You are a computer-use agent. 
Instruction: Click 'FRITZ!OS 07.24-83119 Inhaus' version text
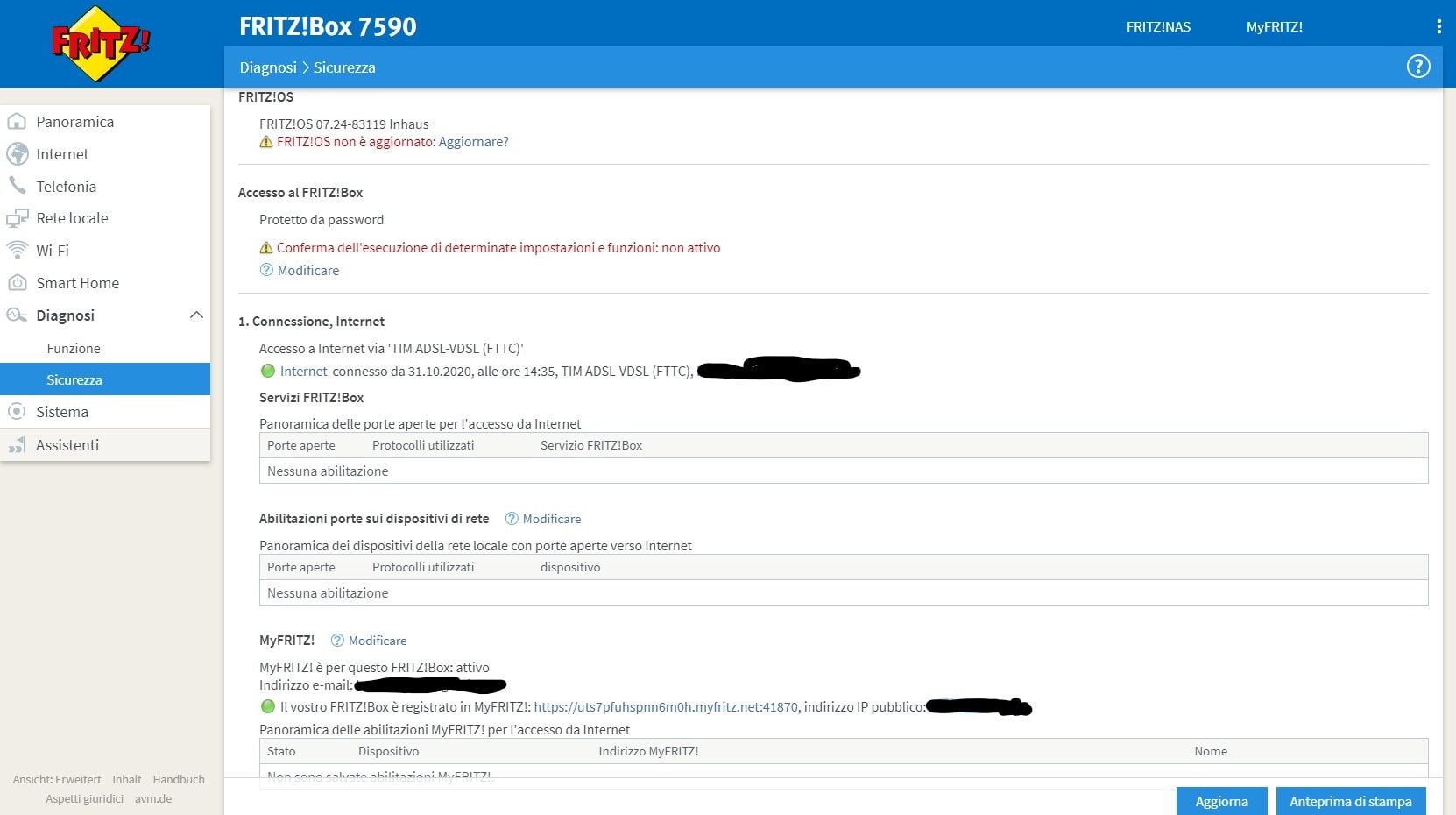[344, 124]
